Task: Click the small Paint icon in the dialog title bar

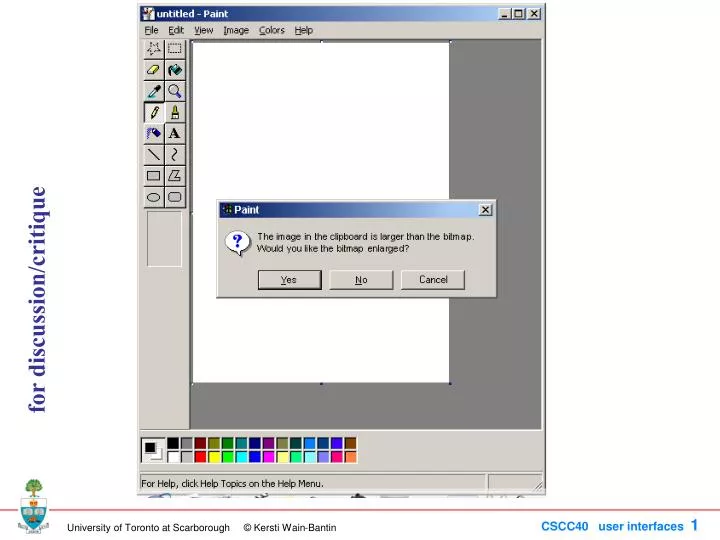Action: point(227,210)
